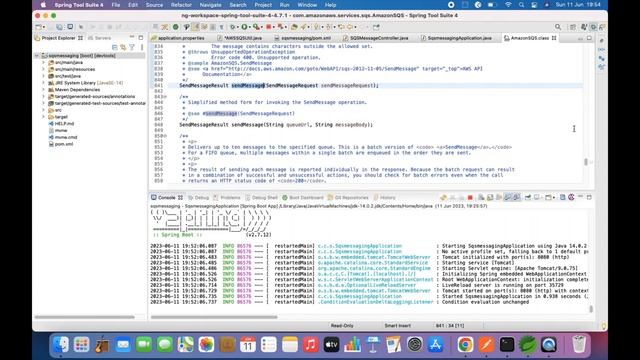640x360 pixels.
Task: Click the Debug bug toolbar icon
Action: click(x=232, y=27)
